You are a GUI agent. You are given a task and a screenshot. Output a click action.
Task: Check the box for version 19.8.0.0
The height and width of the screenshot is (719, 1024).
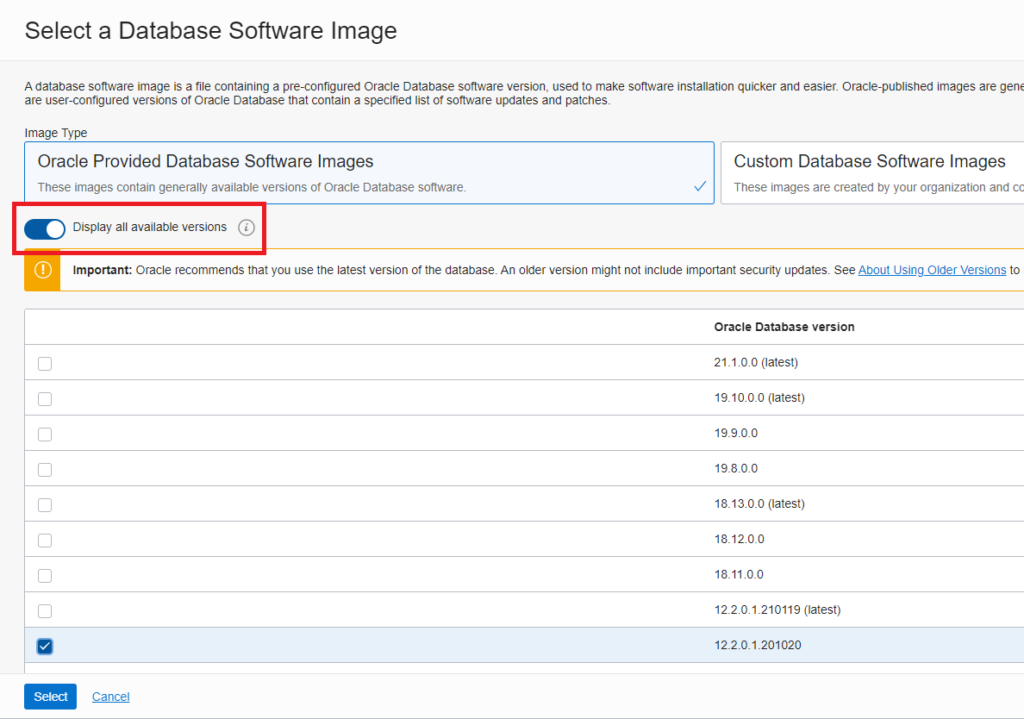click(44, 470)
